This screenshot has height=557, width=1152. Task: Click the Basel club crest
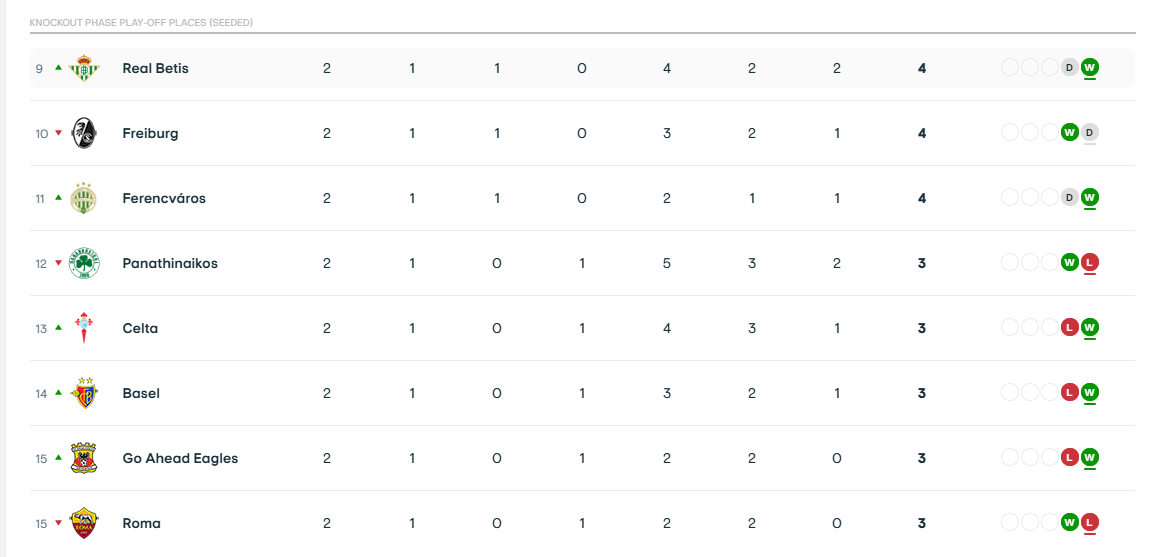(84, 393)
